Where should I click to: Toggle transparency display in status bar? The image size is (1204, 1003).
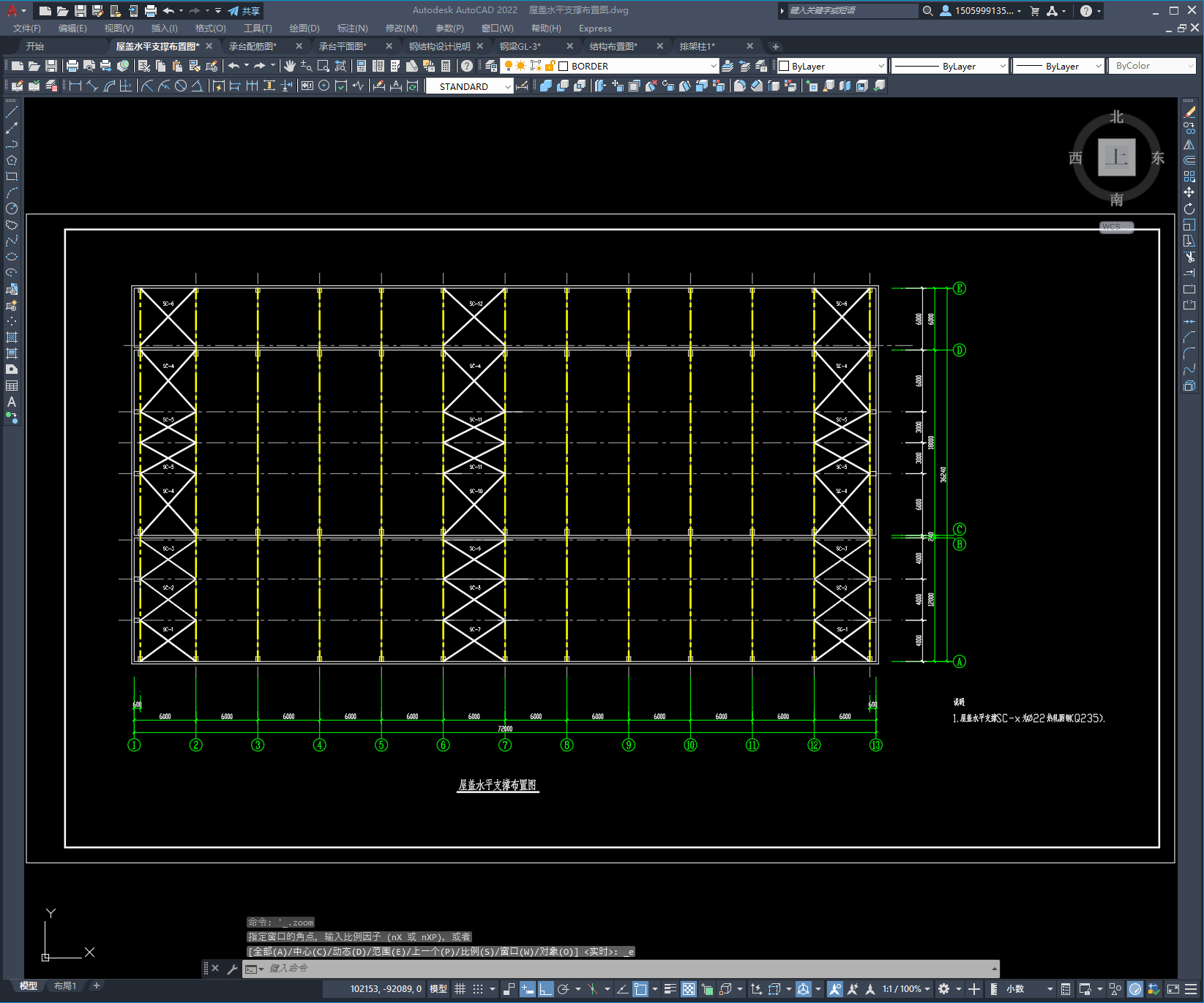tap(689, 989)
